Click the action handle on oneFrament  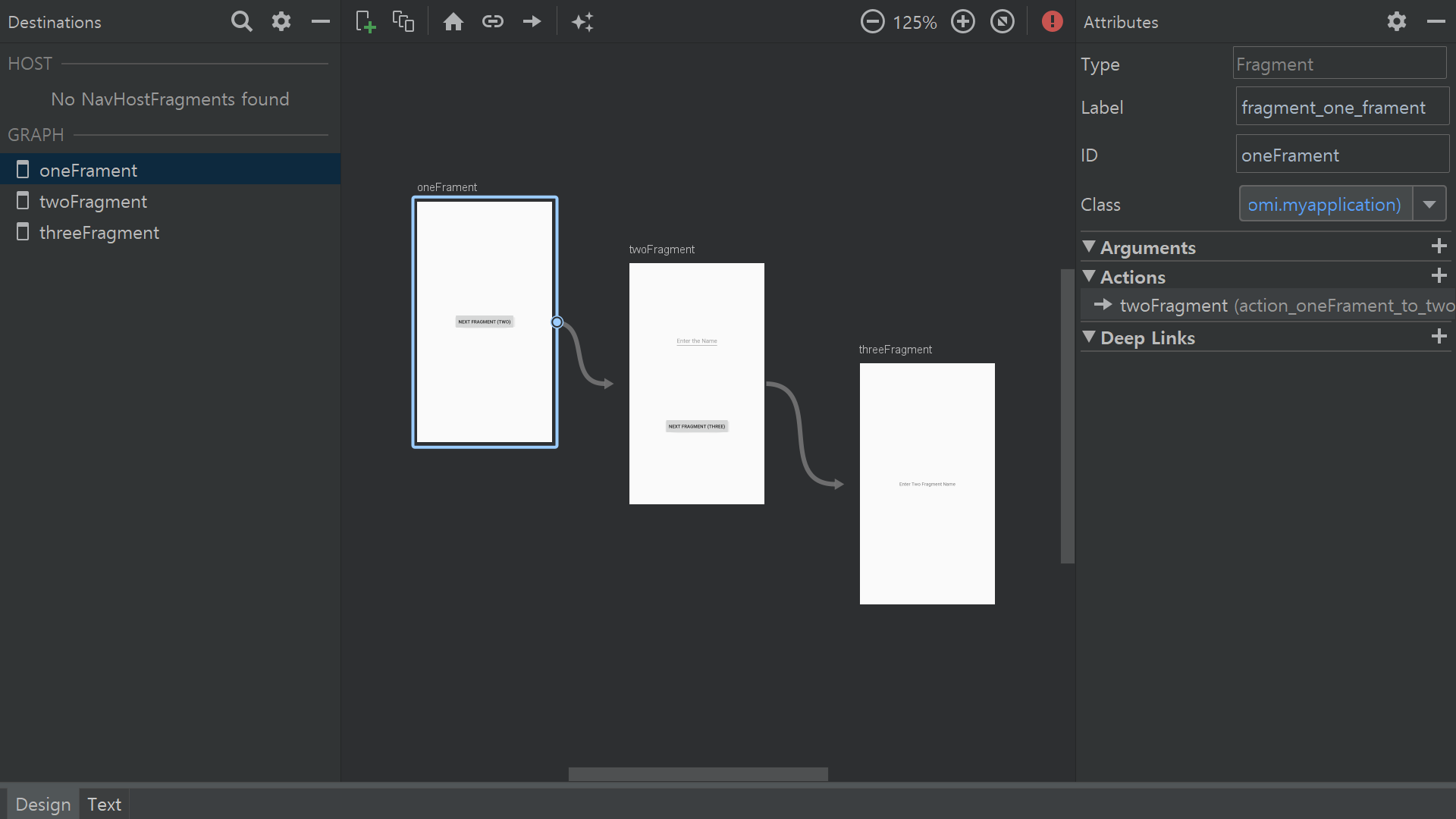pos(557,322)
